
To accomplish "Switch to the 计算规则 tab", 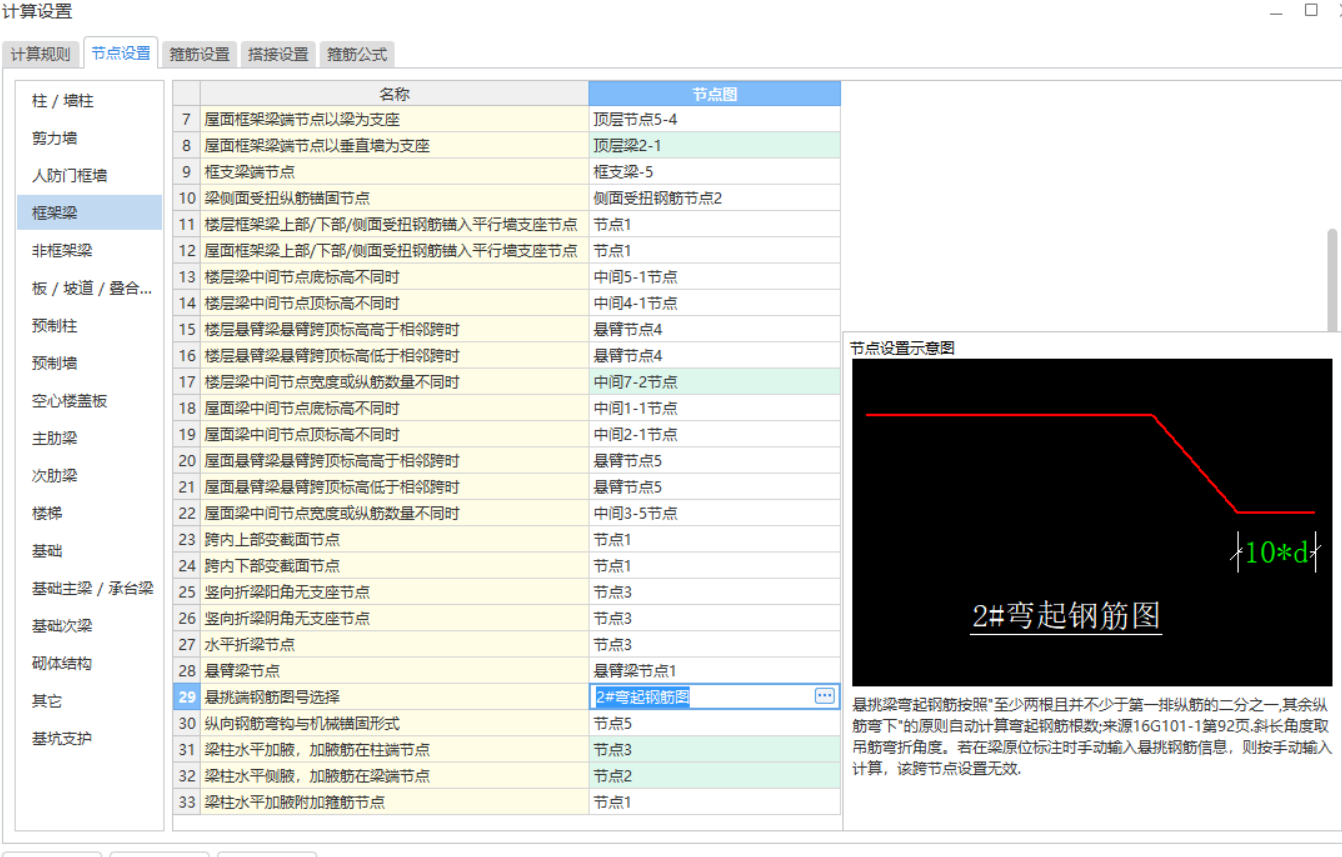I will pyautogui.click(x=40, y=54).
